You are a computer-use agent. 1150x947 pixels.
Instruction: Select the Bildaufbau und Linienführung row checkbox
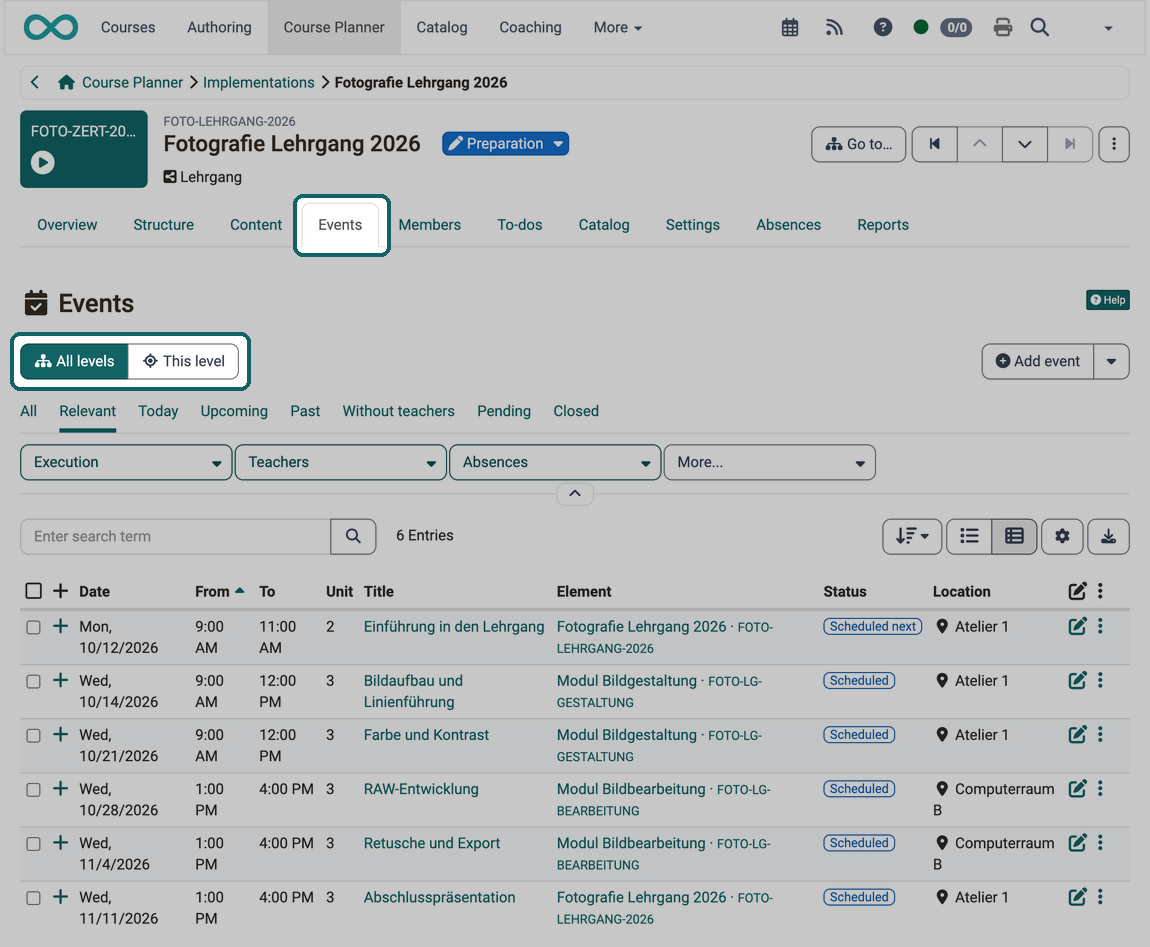click(x=34, y=681)
